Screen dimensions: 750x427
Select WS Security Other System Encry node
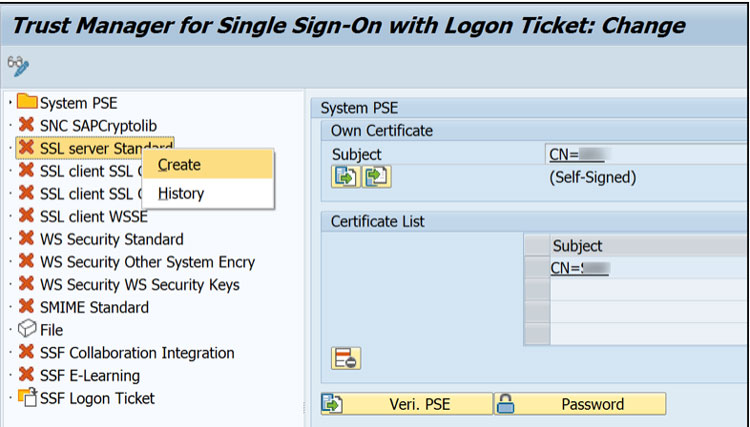(147, 262)
